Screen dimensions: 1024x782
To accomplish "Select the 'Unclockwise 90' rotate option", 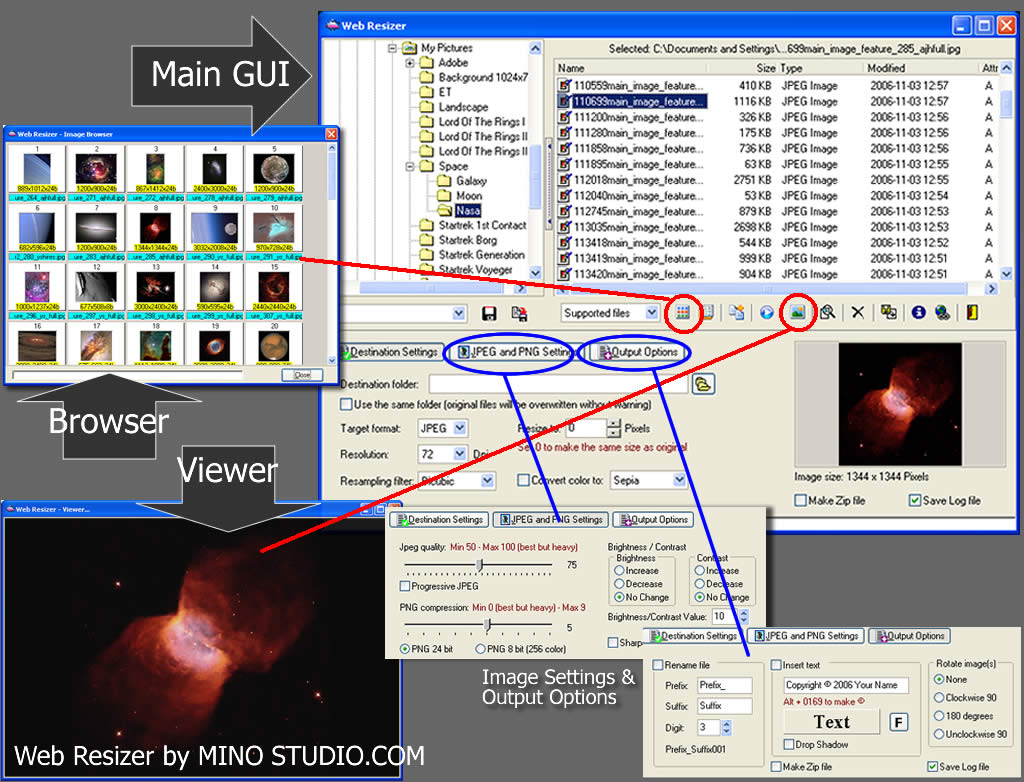I will point(939,734).
